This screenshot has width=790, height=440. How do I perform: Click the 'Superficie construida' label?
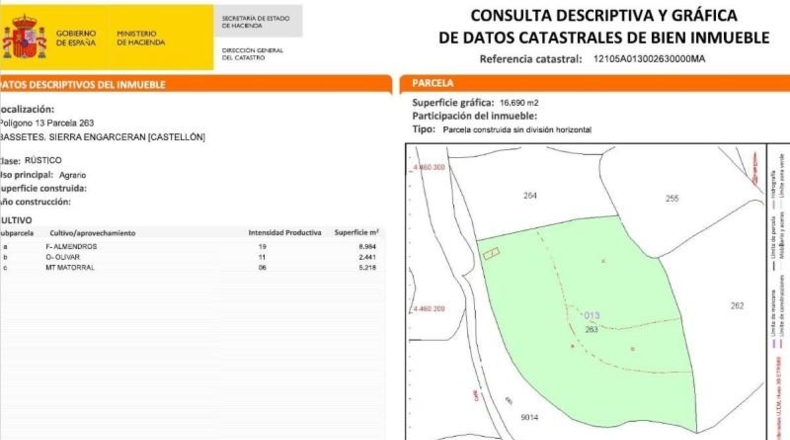pos(43,188)
